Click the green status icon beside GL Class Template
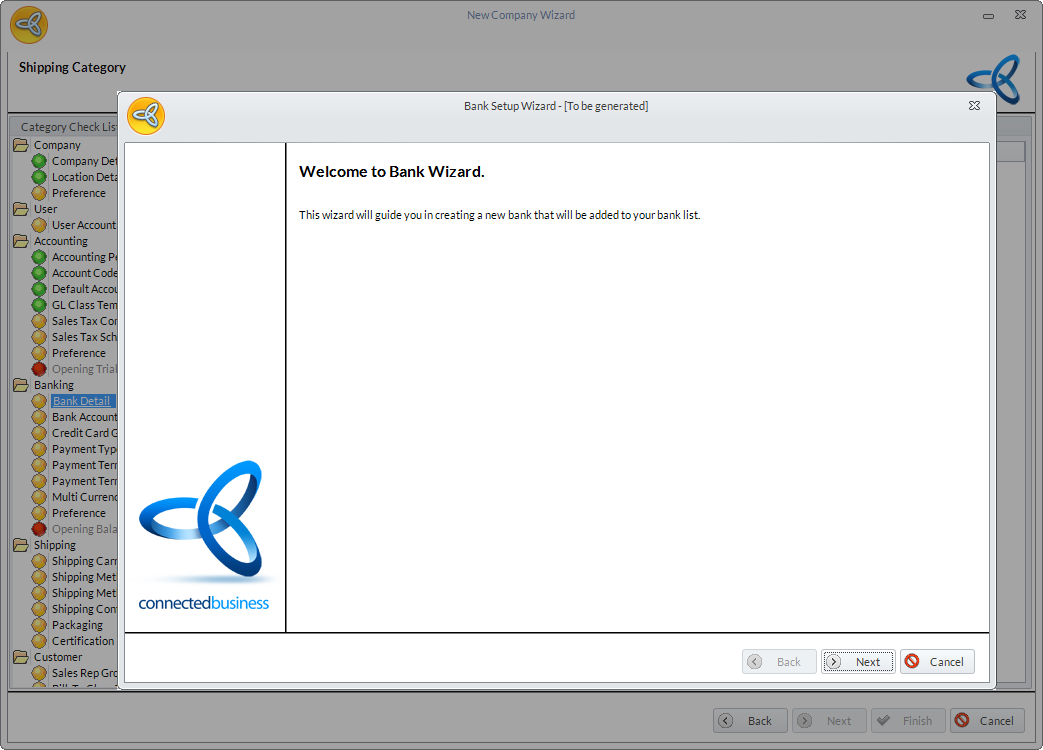This screenshot has width=1043, height=750. [x=39, y=305]
